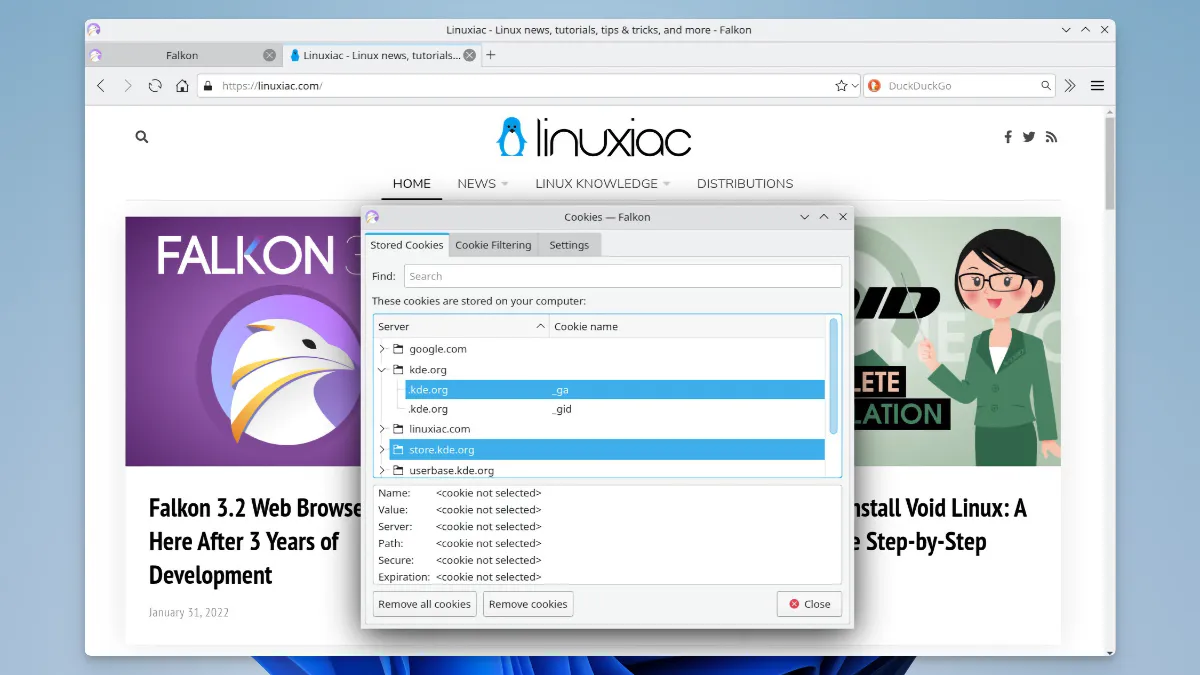Click the Close button in Cookies dialog

coord(809,604)
